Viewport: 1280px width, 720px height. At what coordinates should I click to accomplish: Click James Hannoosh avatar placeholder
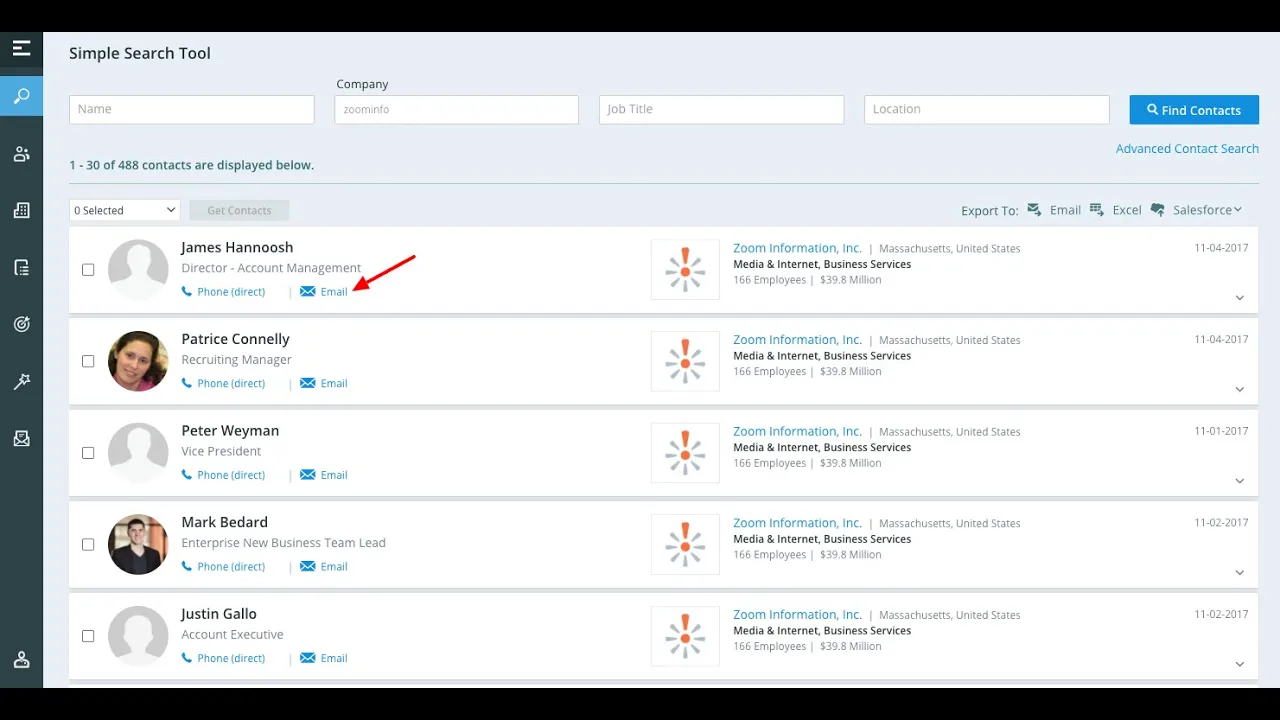[138, 270]
